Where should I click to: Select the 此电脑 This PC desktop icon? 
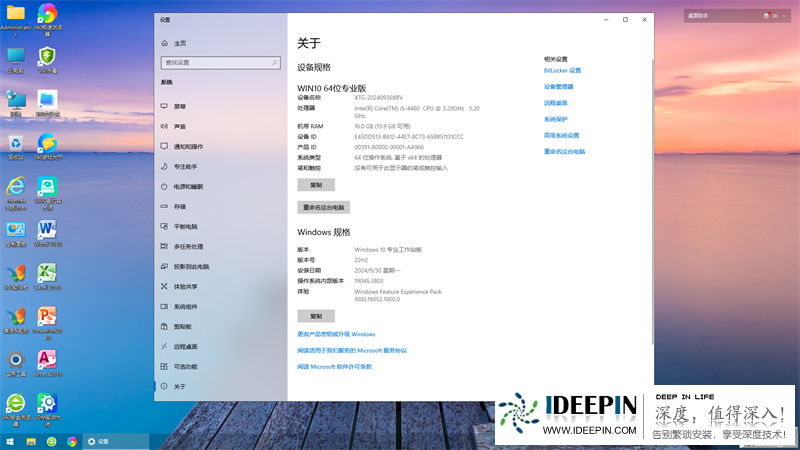click(x=16, y=60)
